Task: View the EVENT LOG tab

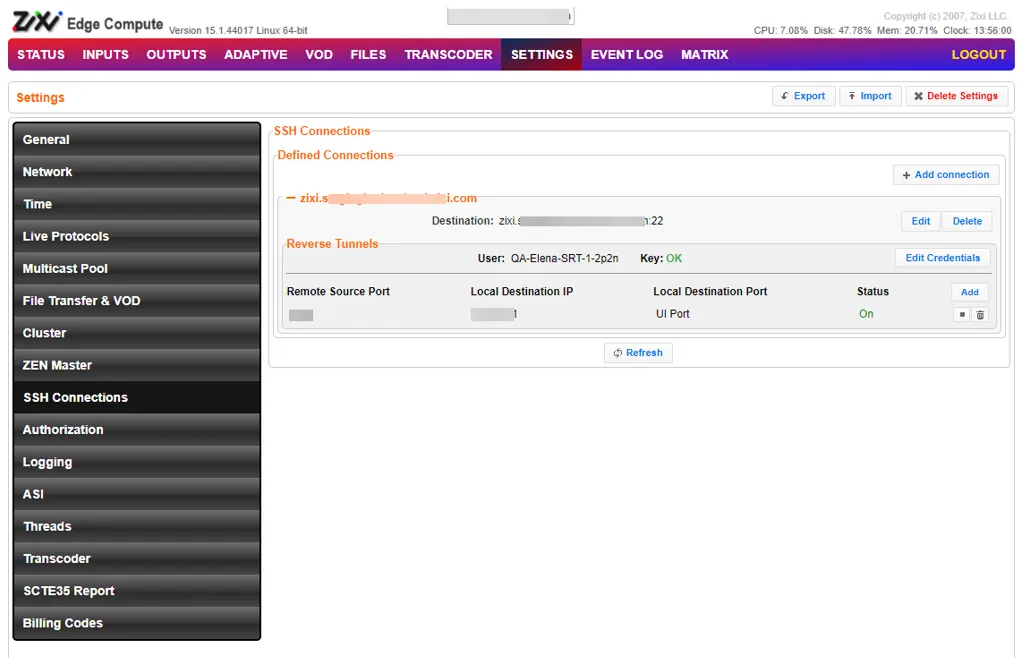Action: click(x=627, y=55)
